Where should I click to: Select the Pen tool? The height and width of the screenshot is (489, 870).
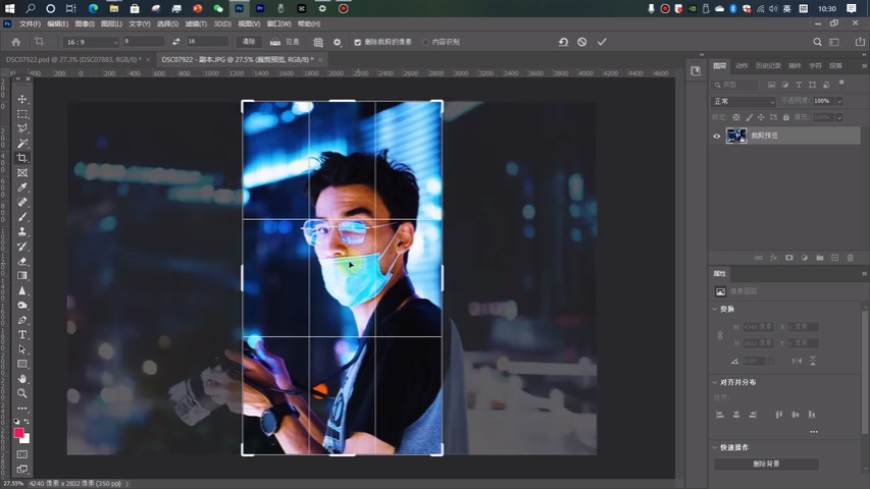click(x=22, y=320)
